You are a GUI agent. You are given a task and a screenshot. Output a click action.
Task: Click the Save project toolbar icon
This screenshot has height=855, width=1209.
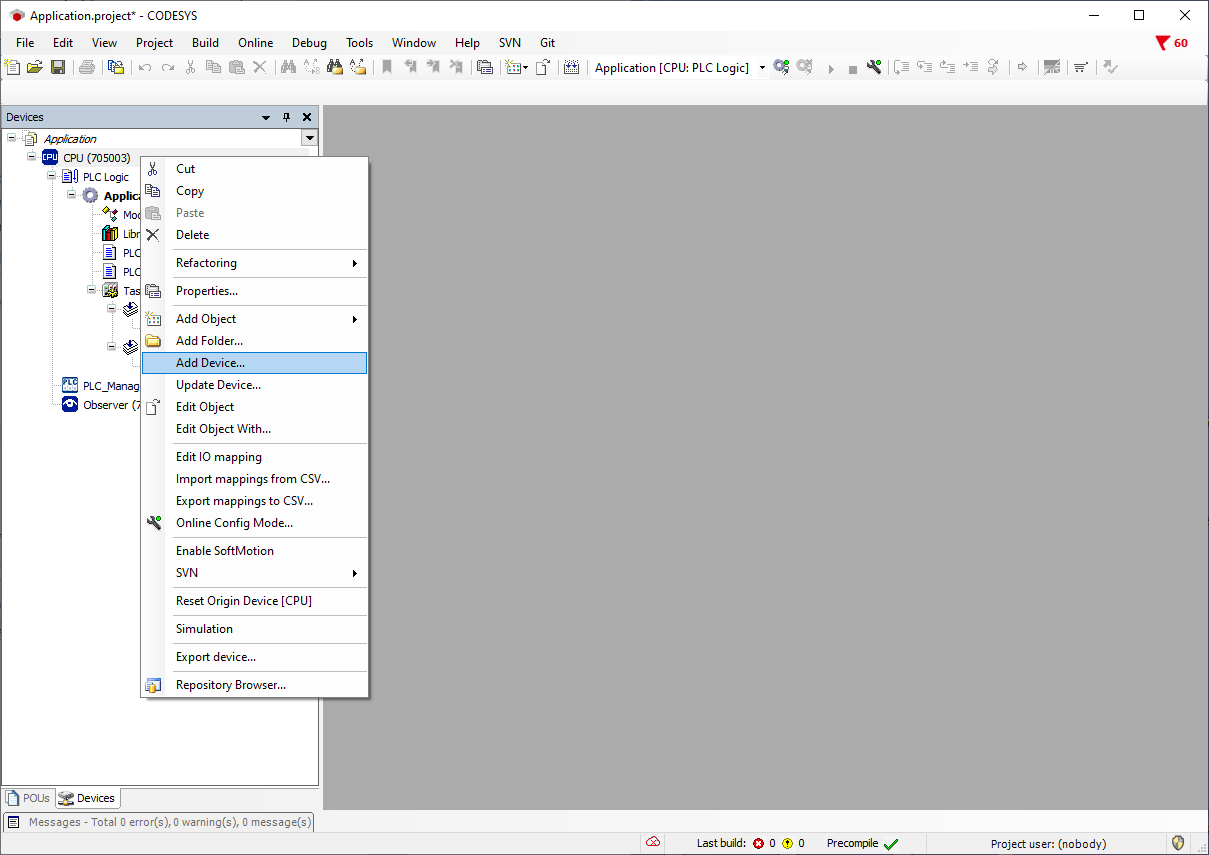click(x=58, y=67)
